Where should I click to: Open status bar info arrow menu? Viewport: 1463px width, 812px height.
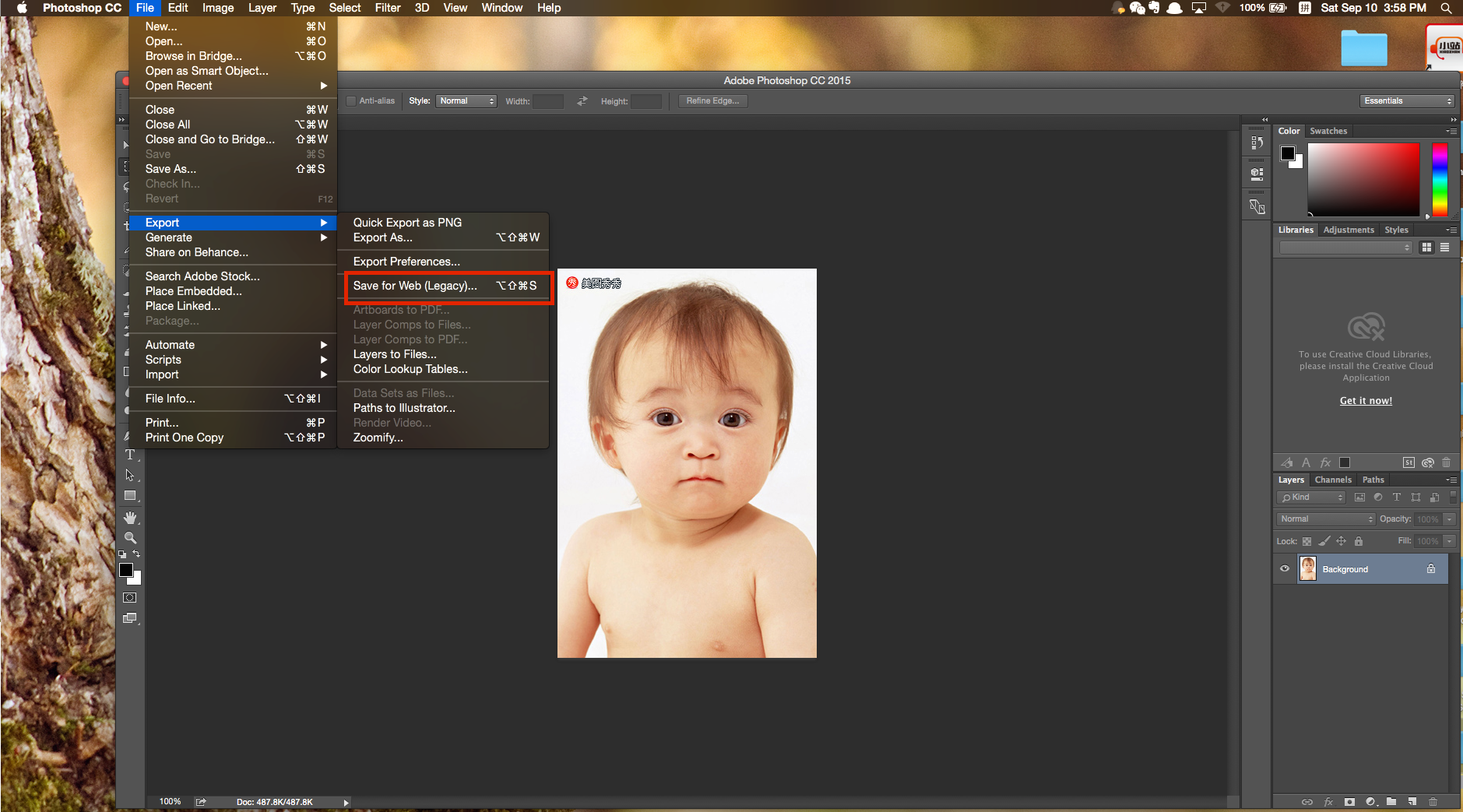pyautogui.click(x=346, y=802)
